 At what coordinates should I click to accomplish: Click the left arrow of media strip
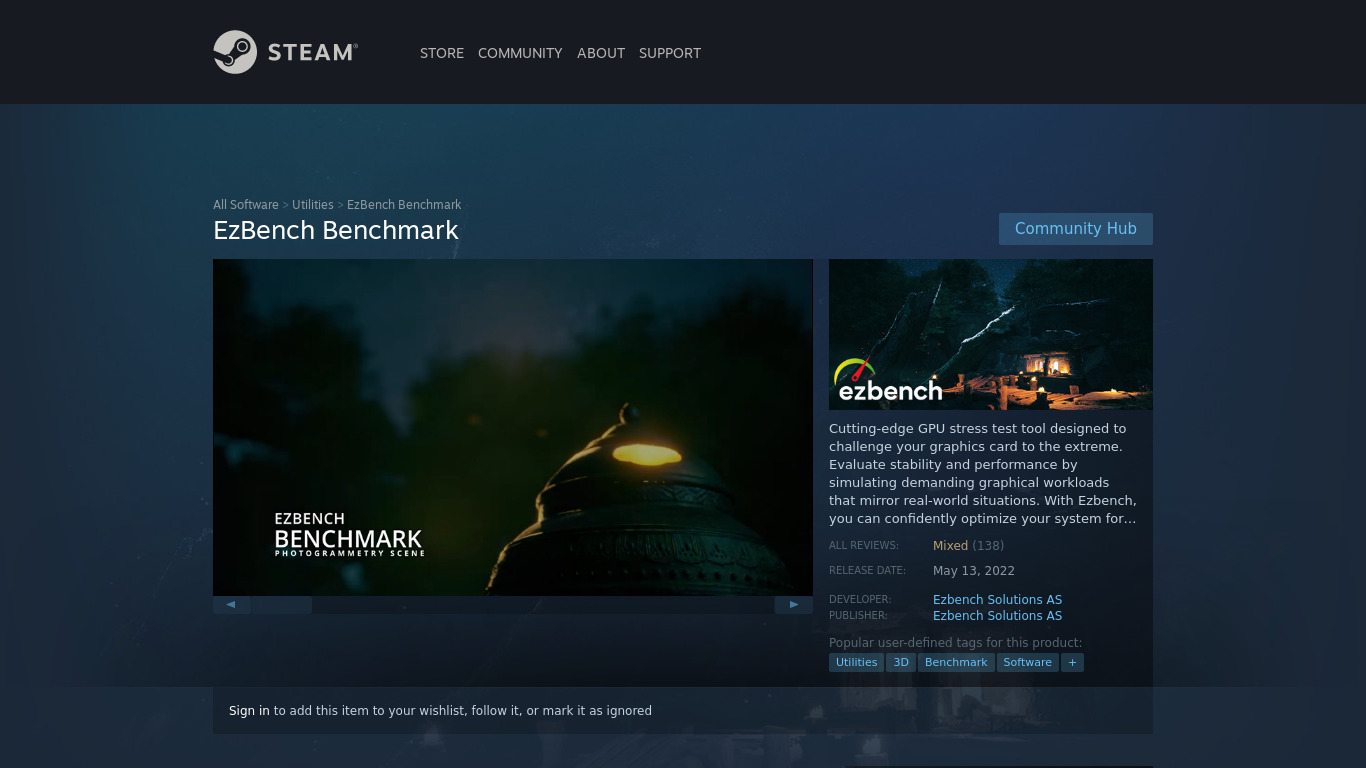[x=231, y=604]
